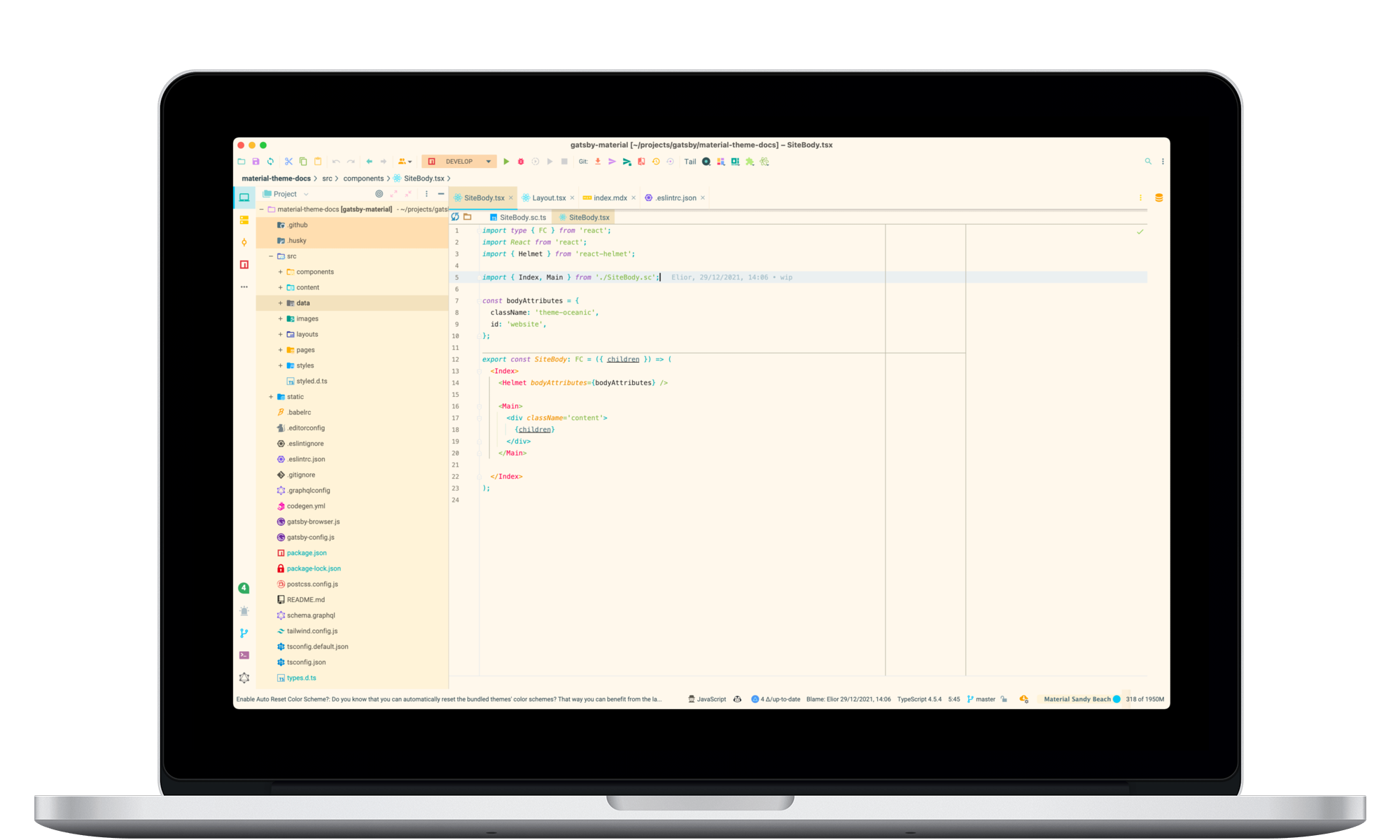Click the incognito JavaScript language indicator

708,699
